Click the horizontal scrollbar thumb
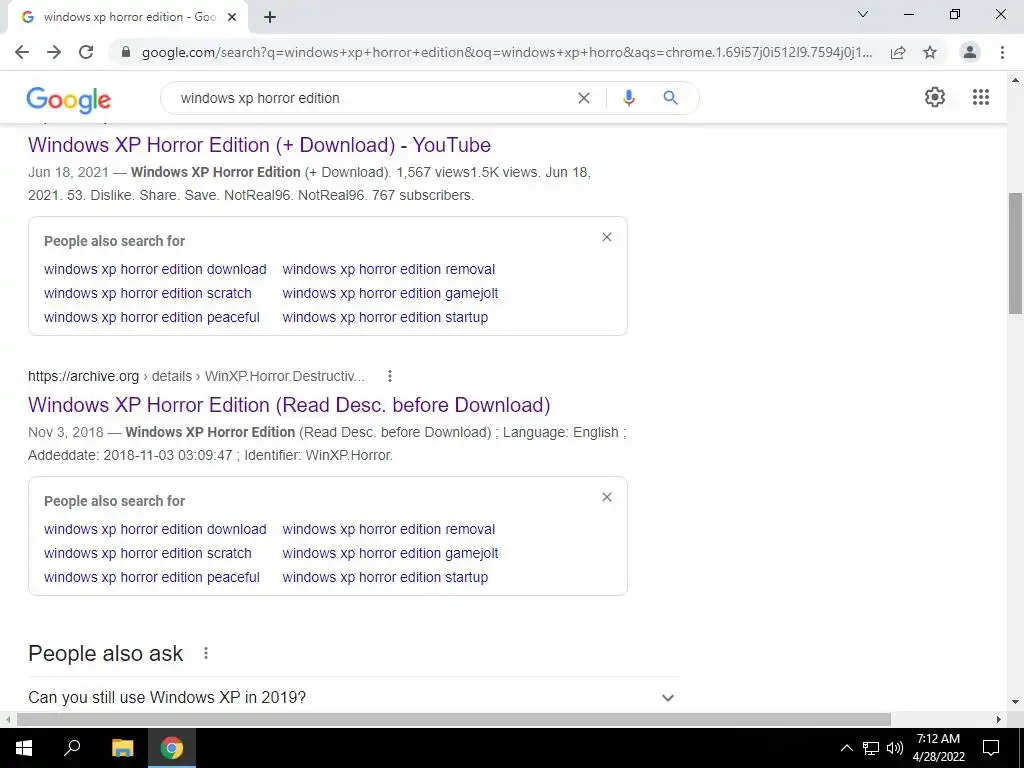 [454, 719]
